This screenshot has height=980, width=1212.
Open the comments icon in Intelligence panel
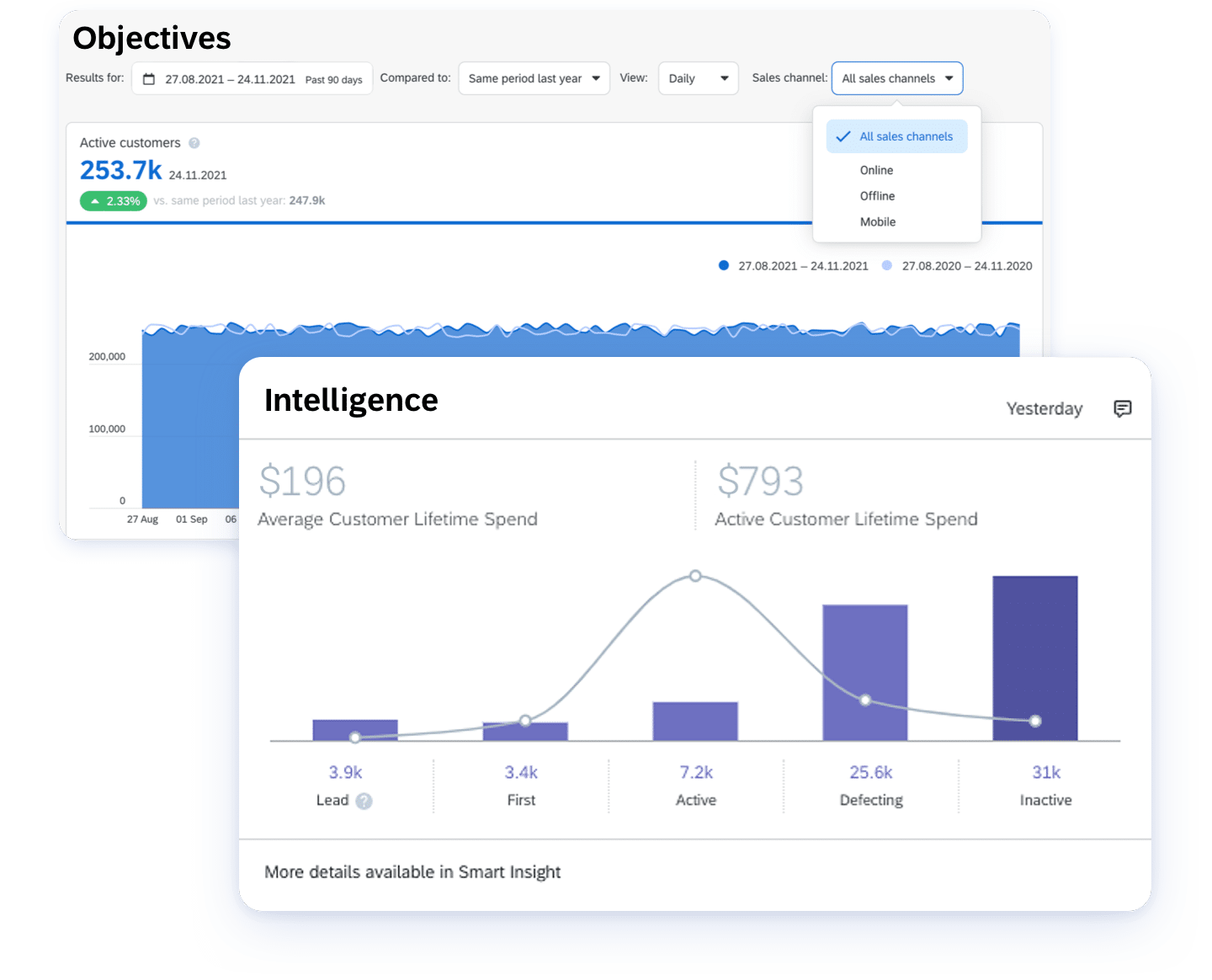(x=1122, y=408)
